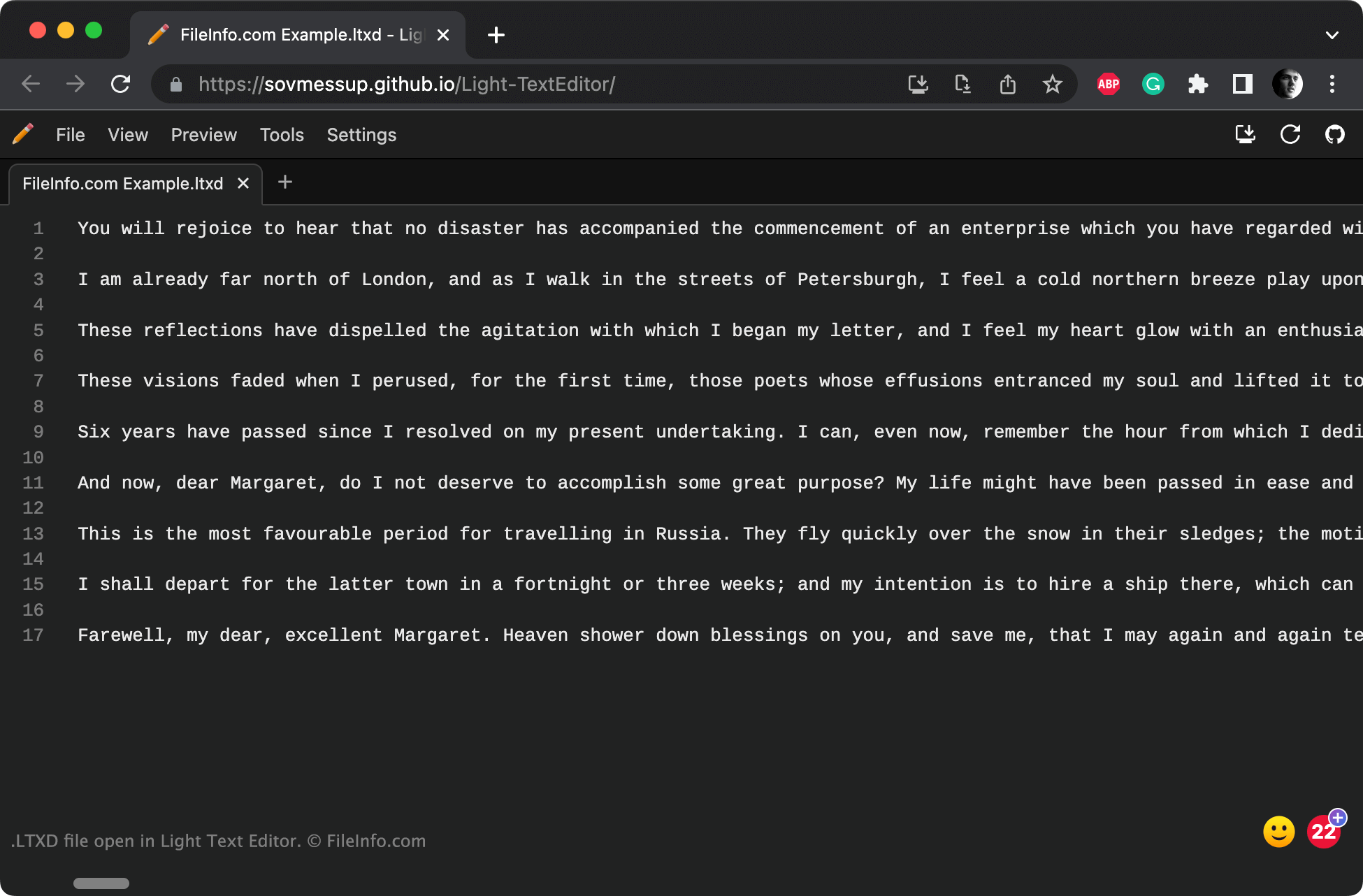This screenshot has width=1363, height=896.
Task: Open the Settings menu
Action: click(x=361, y=135)
